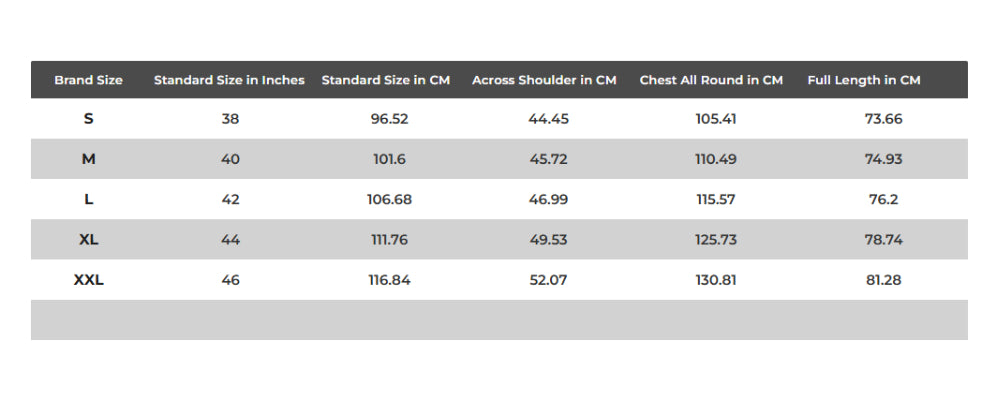Viewport: 1000px width, 400px height.
Task: Select the 110.49 chest all round value
Action: (x=716, y=159)
